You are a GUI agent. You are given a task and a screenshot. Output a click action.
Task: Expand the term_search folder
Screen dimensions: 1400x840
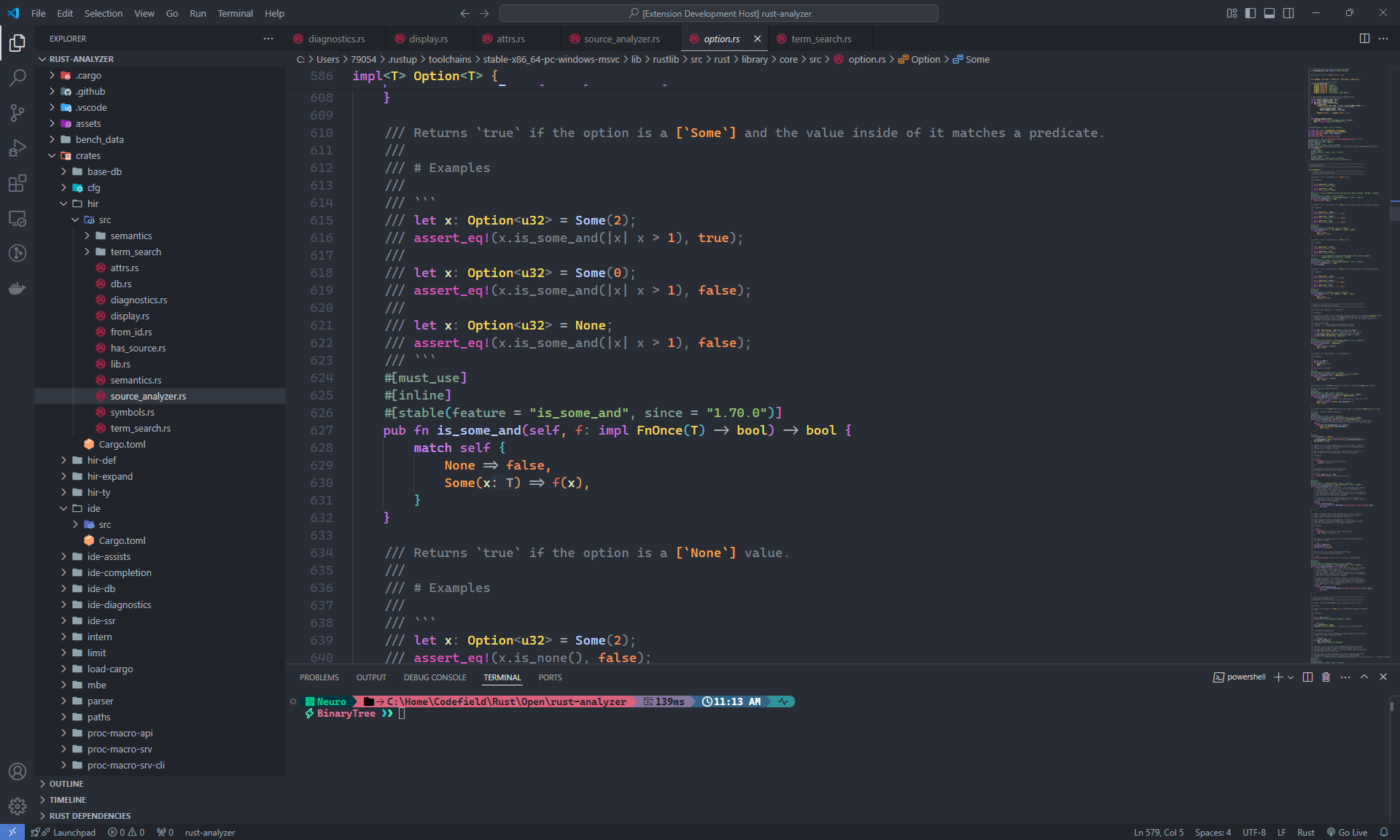click(87, 252)
